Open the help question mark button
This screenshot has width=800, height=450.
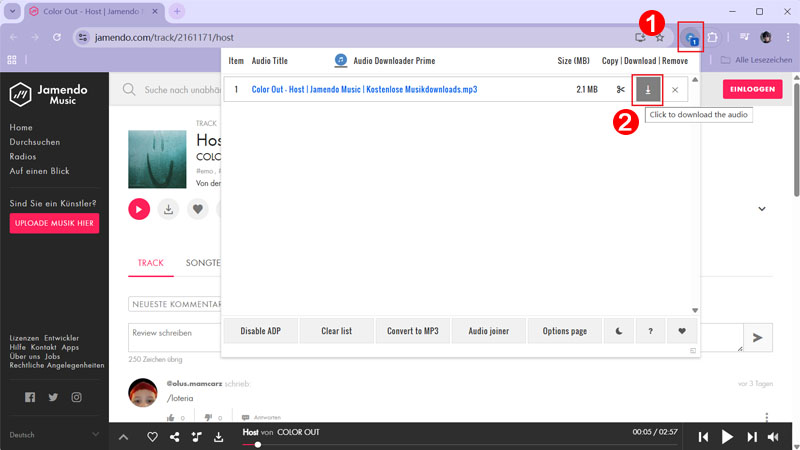[651, 331]
